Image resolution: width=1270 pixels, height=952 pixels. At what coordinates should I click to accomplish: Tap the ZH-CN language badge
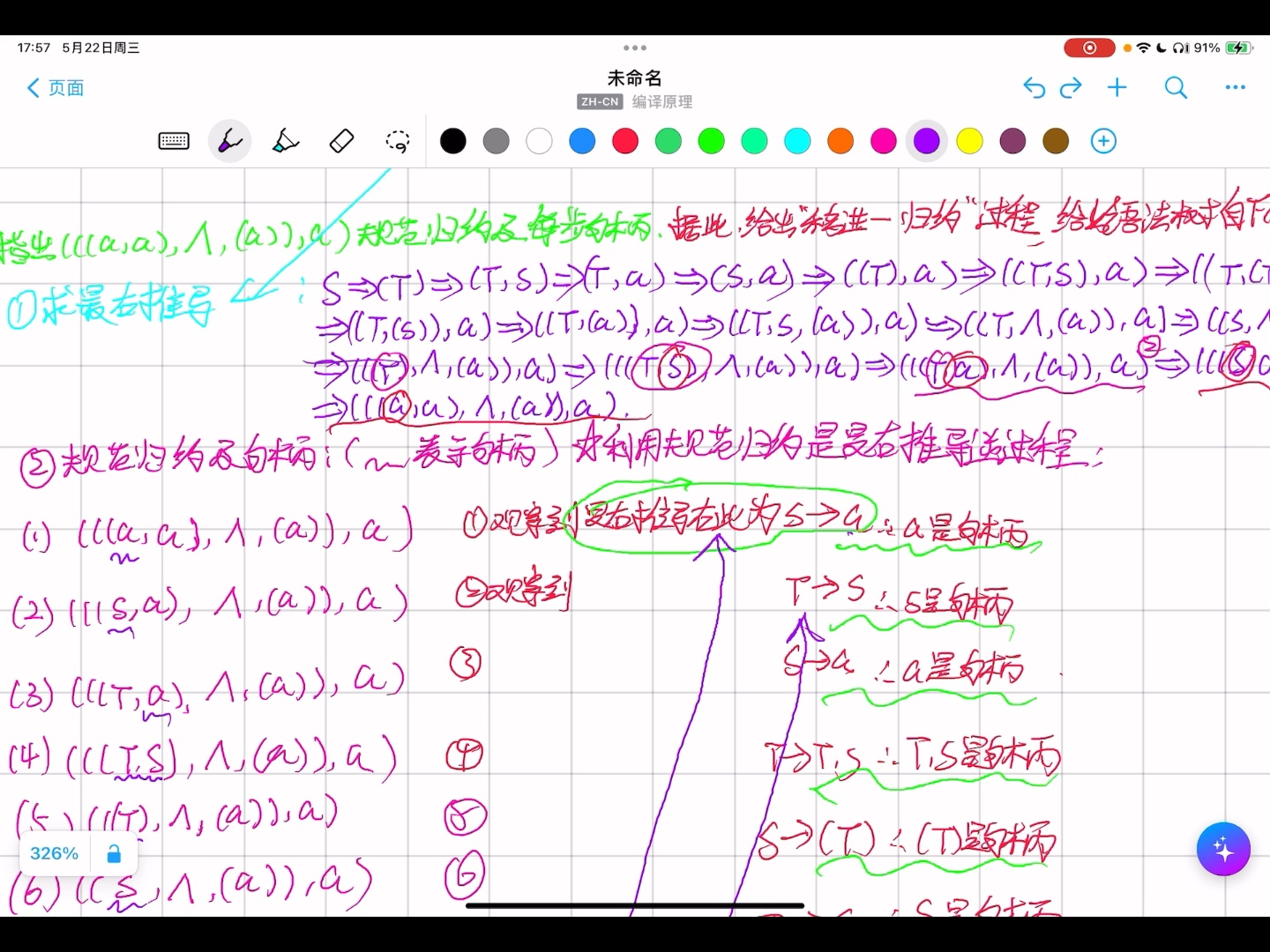(600, 102)
